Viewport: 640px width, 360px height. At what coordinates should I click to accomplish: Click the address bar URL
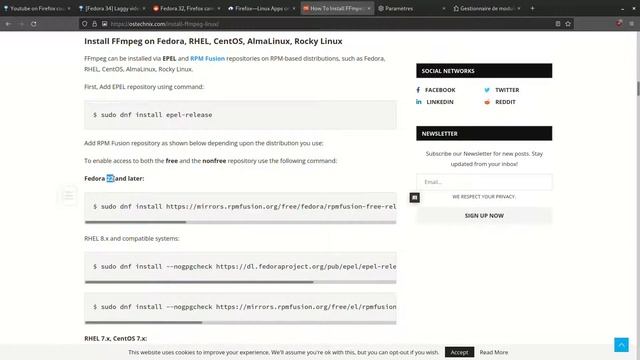tap(165, 24)
